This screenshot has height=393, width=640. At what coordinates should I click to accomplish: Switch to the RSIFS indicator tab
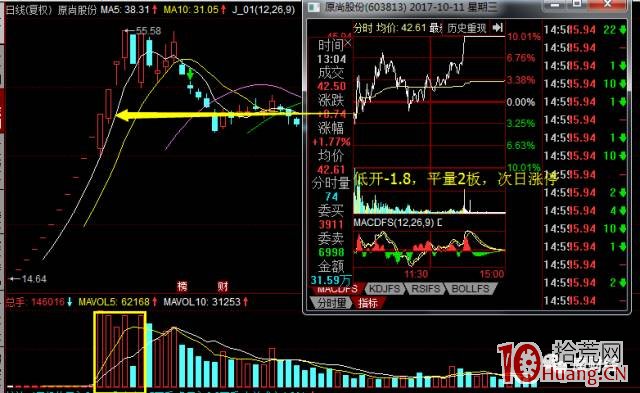coord(425,289)
